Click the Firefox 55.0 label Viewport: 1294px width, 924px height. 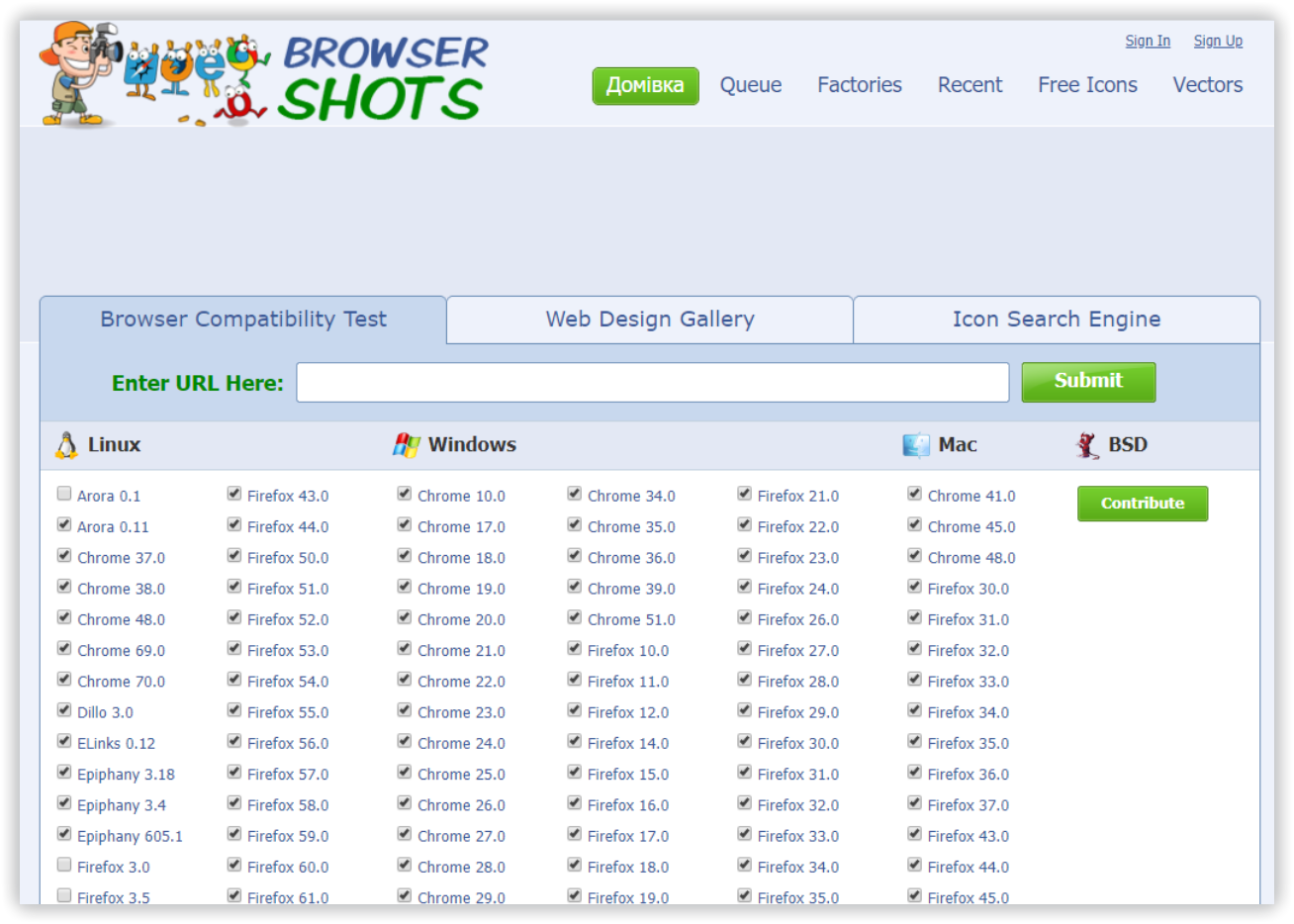coord(288,713)
